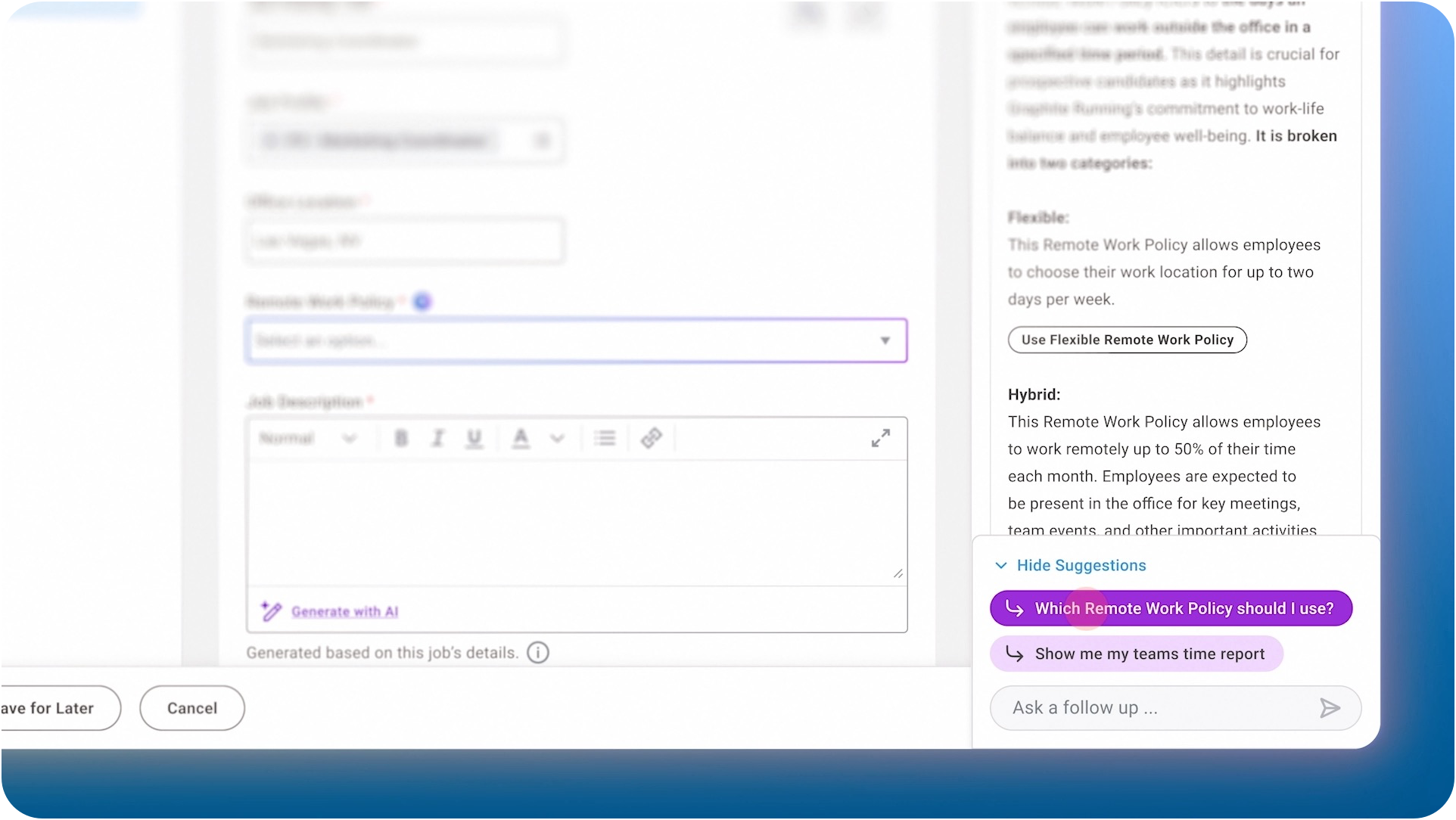Click the magic pen icon beside Generate with AI
The image size is (1456, 820).
pyautogui.click(x=271, y=610)
